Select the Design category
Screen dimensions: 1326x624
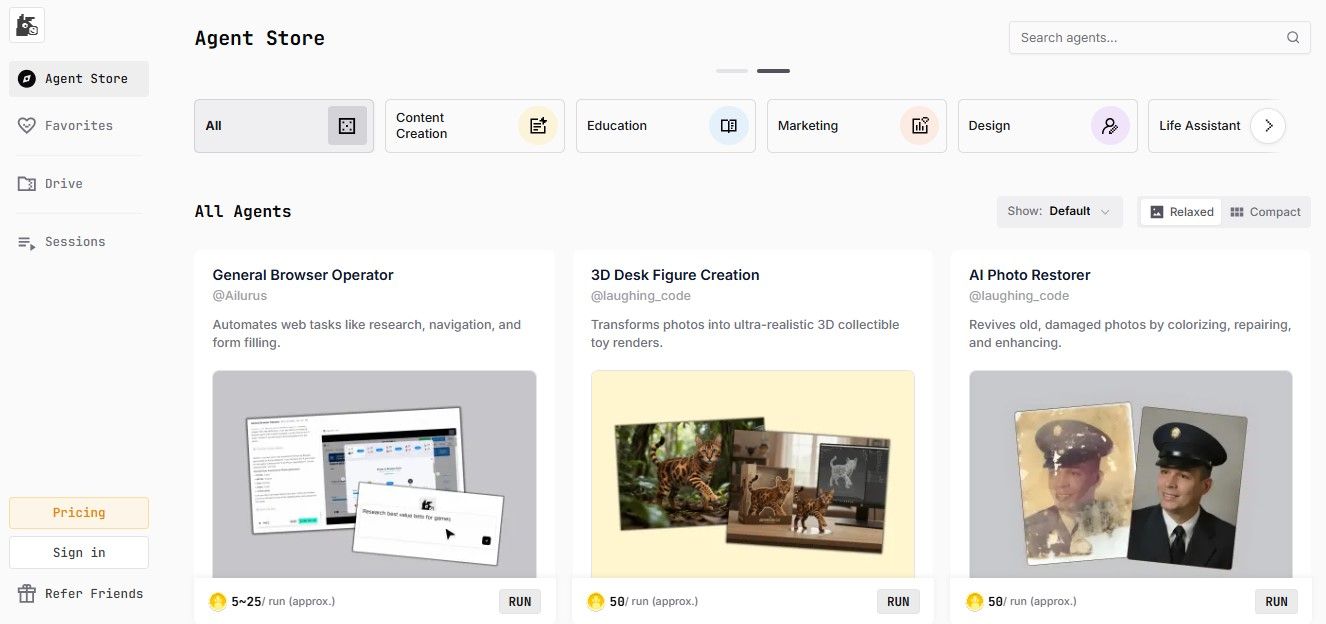1048,126
